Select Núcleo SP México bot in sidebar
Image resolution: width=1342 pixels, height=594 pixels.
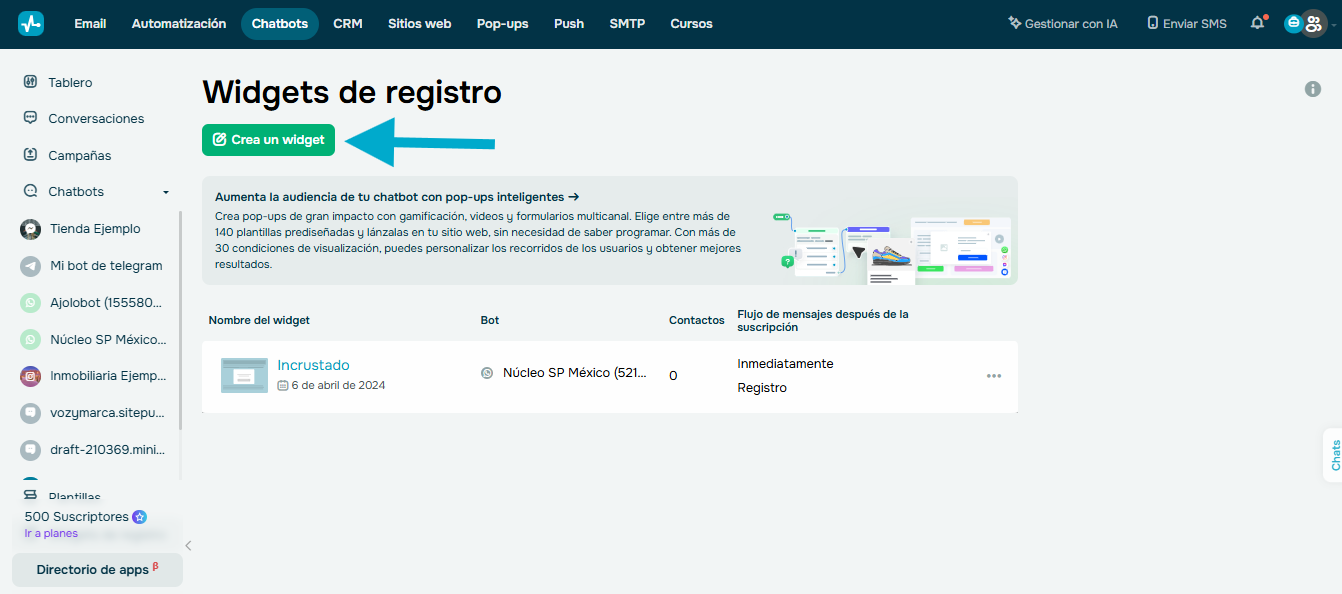(x=108, y=339)
